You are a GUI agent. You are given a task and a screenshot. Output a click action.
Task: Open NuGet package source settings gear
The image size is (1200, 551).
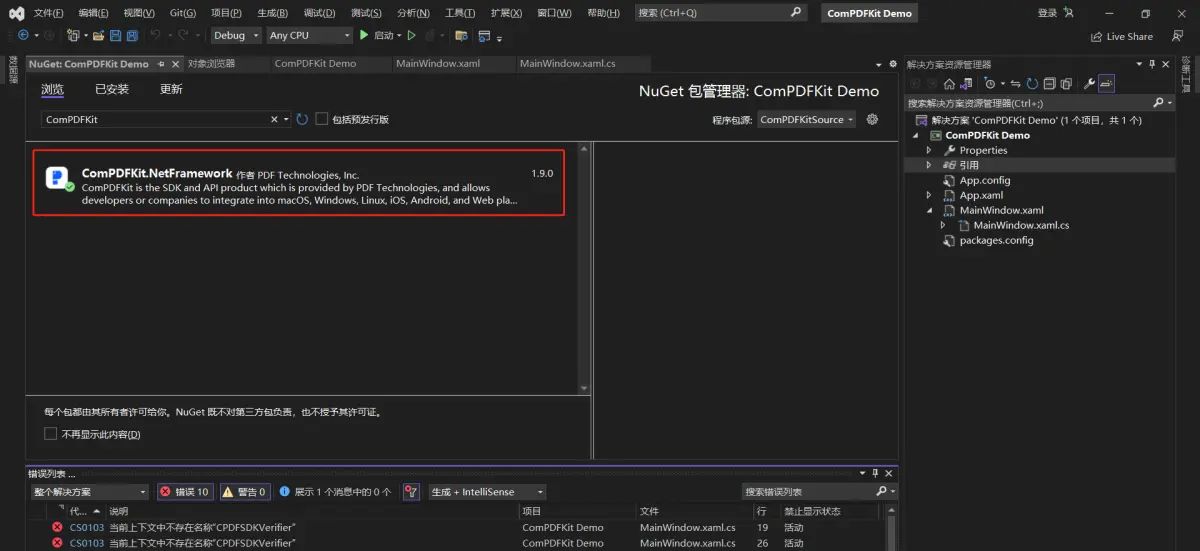pos(872,119)
